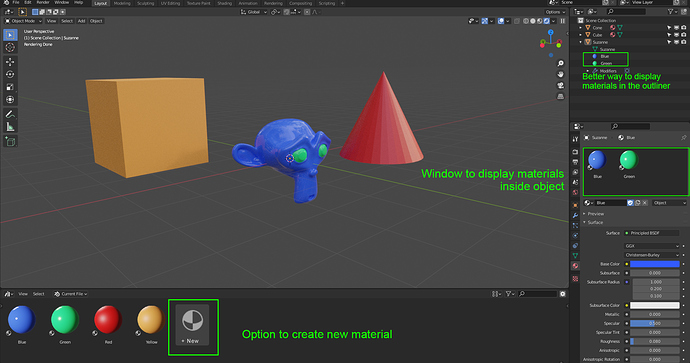Viewport: 690px width, 363px height.
Task: Click the New material button
Action: coord(193,325)
